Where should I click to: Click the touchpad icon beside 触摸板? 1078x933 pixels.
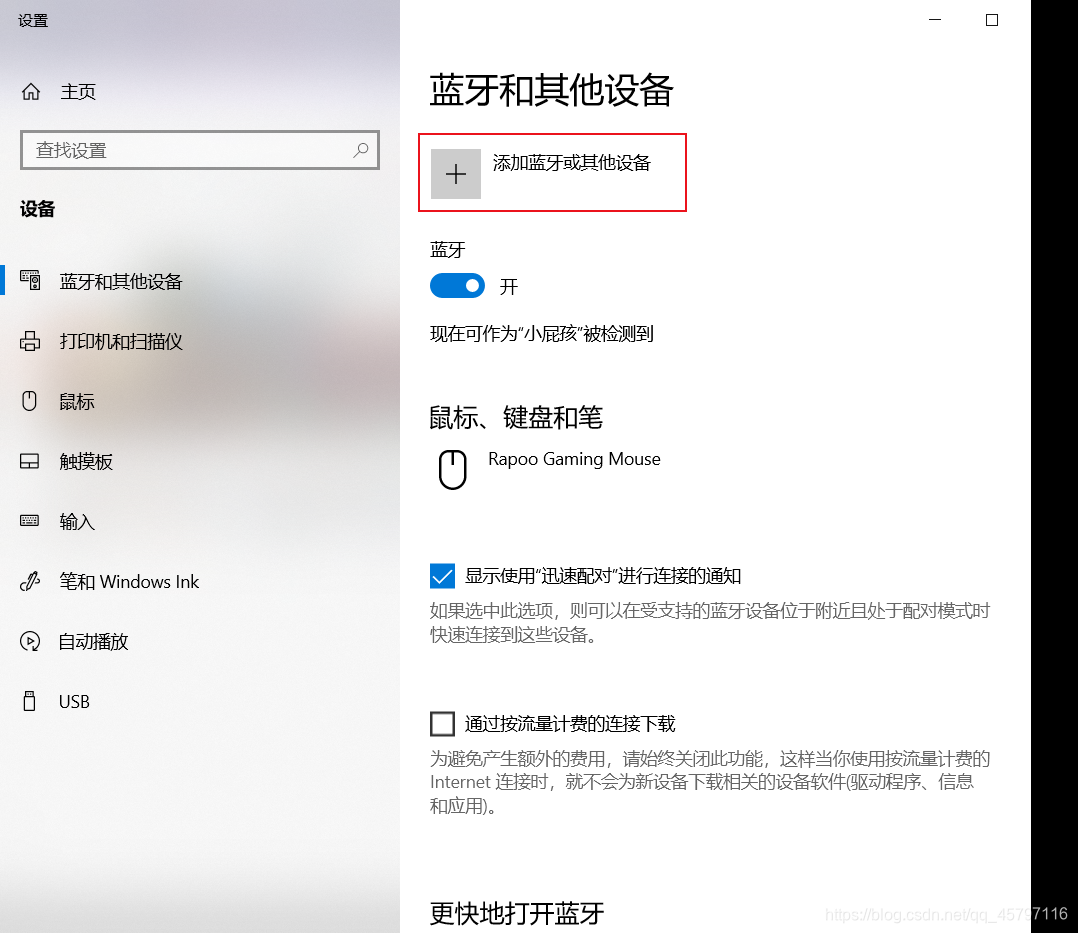pos(30,461)
